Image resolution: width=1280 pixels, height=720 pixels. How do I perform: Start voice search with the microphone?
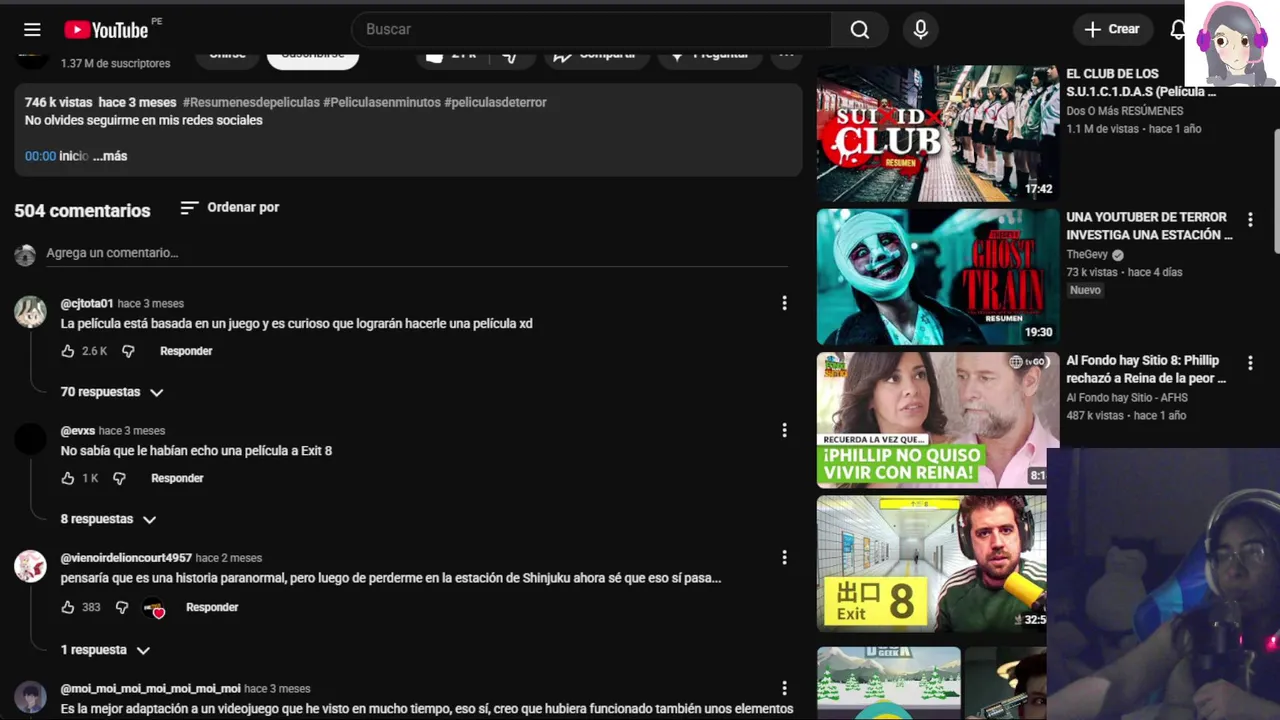click(921, 30)
